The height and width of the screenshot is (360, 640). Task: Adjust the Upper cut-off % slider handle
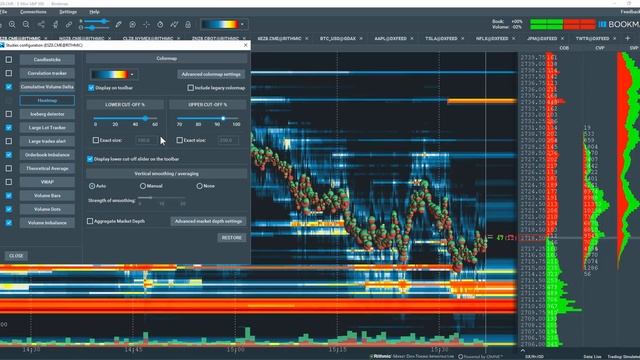tap(223, 118)
